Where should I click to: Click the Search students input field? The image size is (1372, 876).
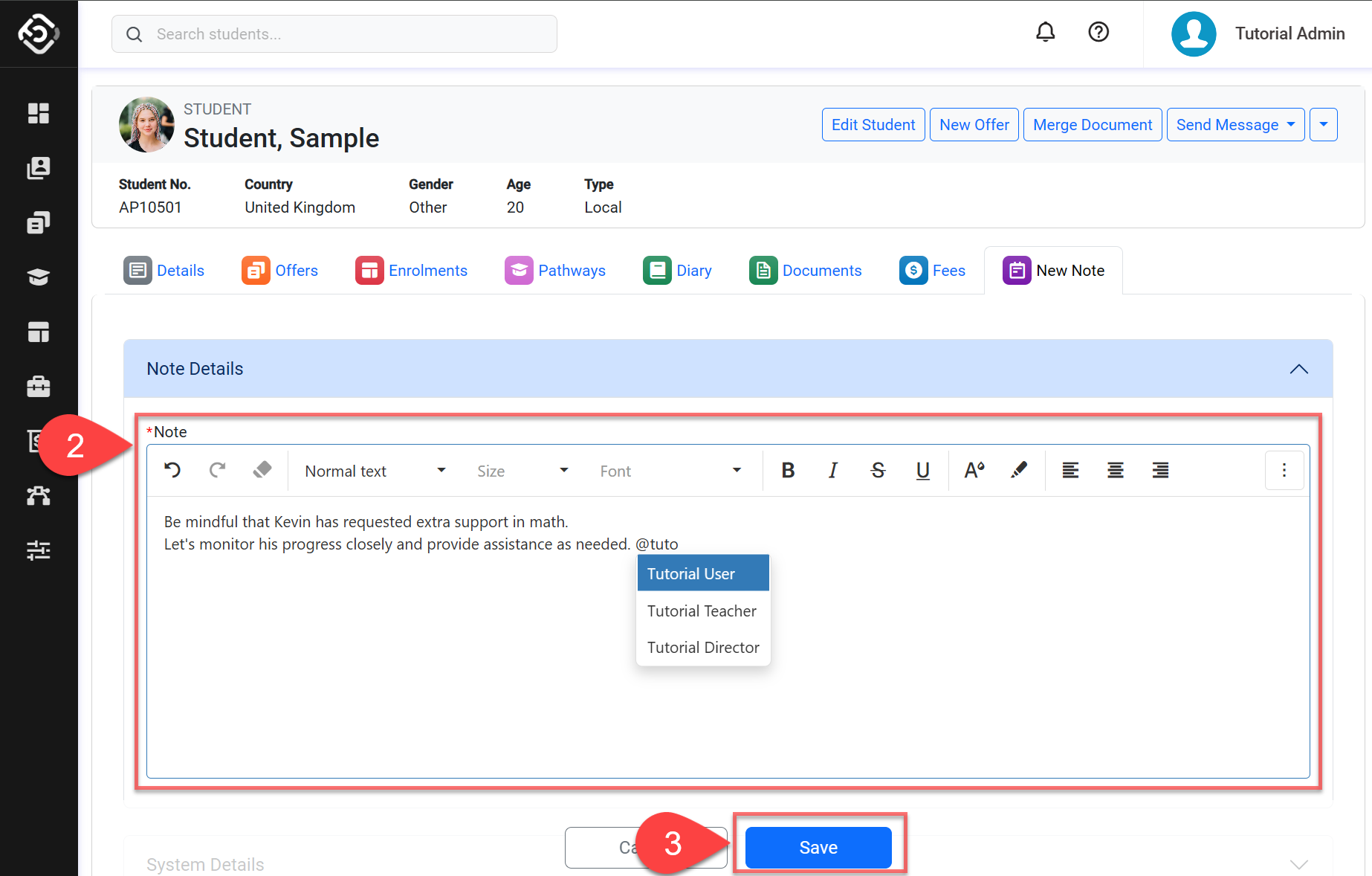tap(334, 34)
